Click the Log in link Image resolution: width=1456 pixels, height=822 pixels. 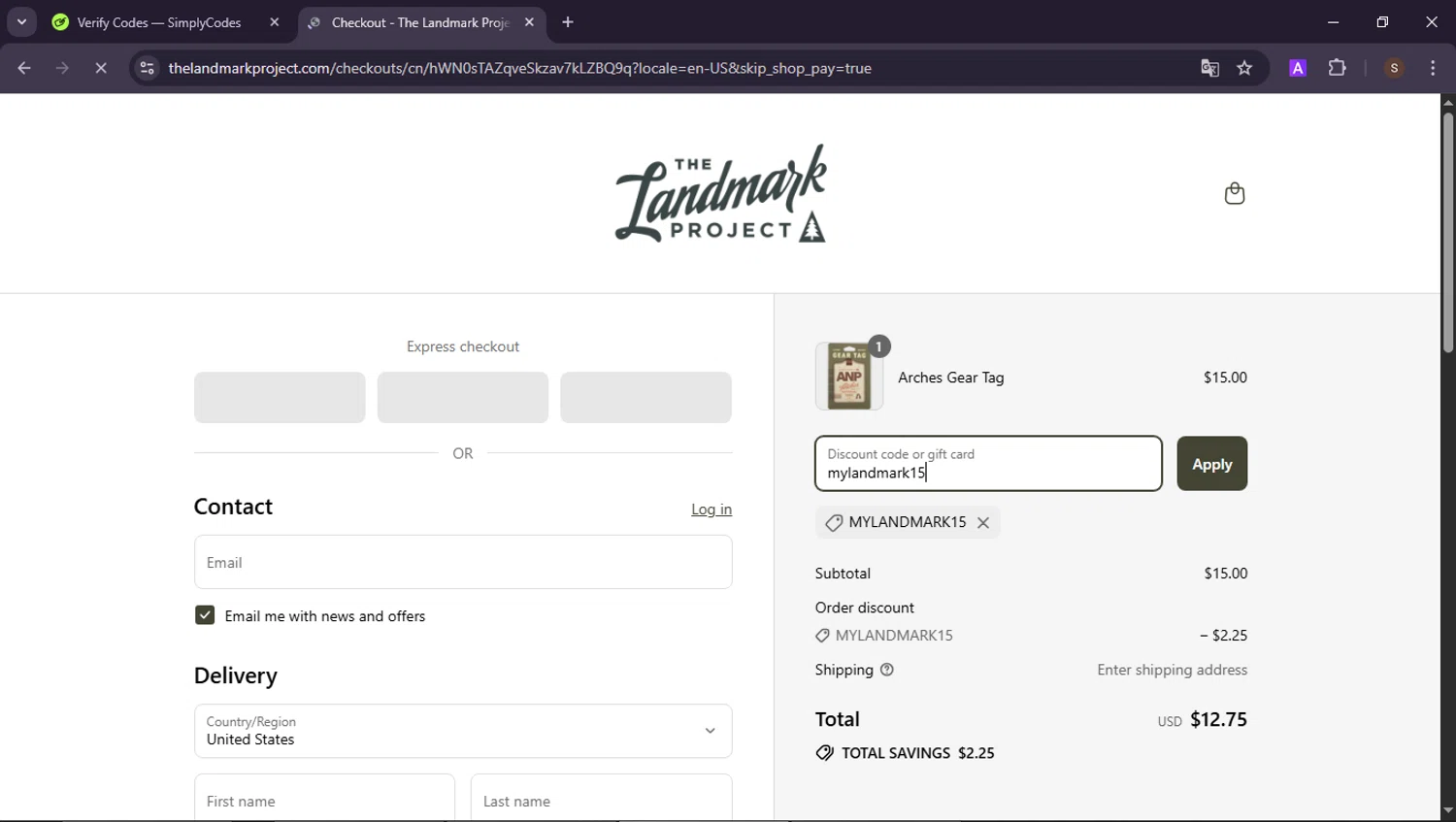[711, 510]
